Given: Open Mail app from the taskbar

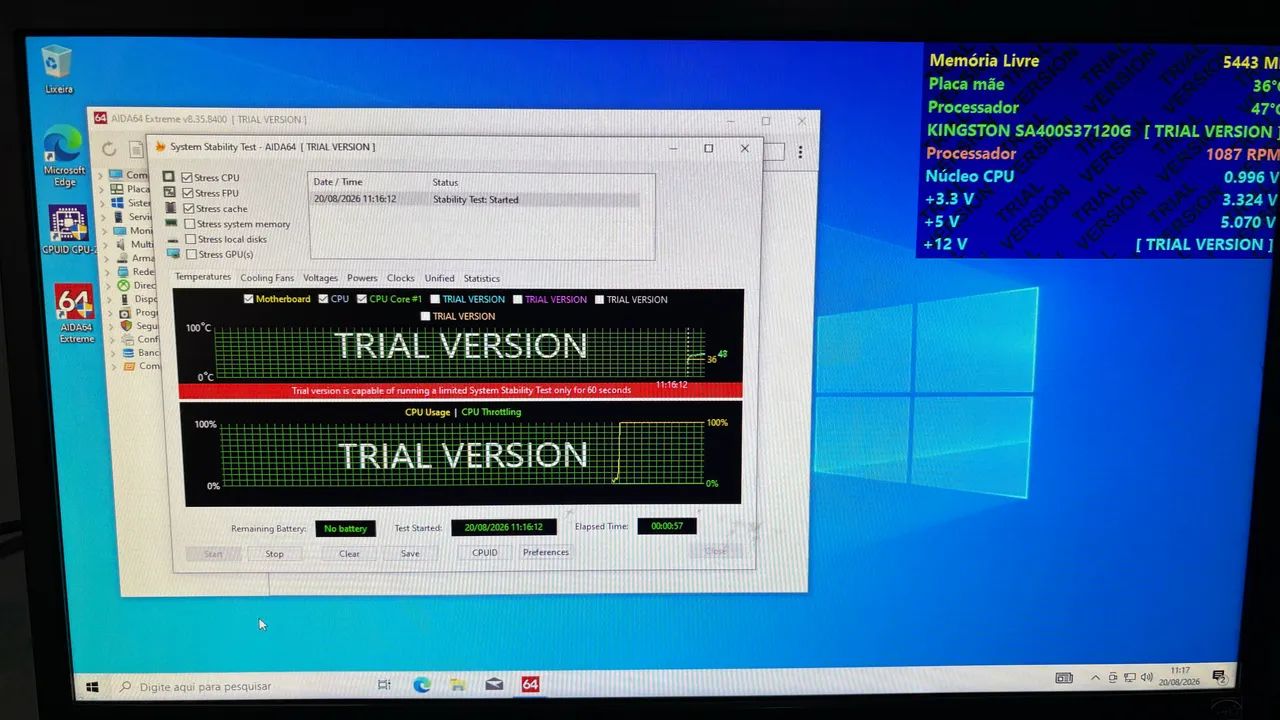Looking at the screenshot, I should [494, 685].
